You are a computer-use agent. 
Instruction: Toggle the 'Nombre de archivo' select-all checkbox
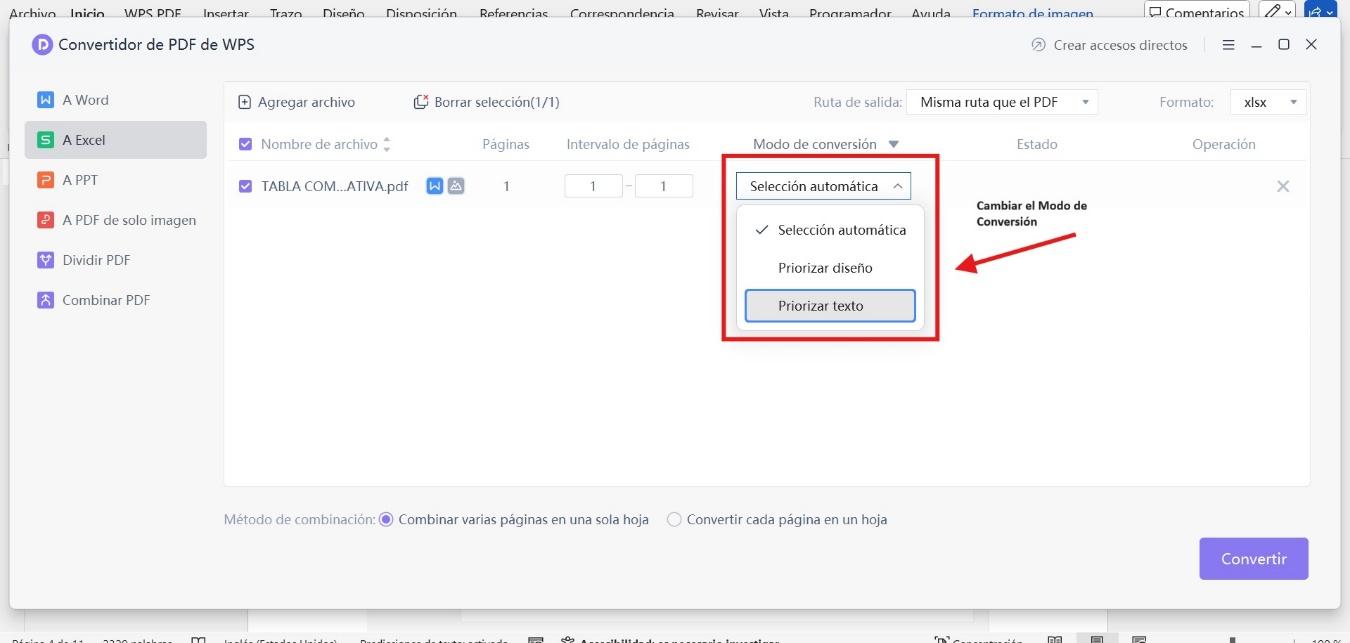[x=245, y=144]
